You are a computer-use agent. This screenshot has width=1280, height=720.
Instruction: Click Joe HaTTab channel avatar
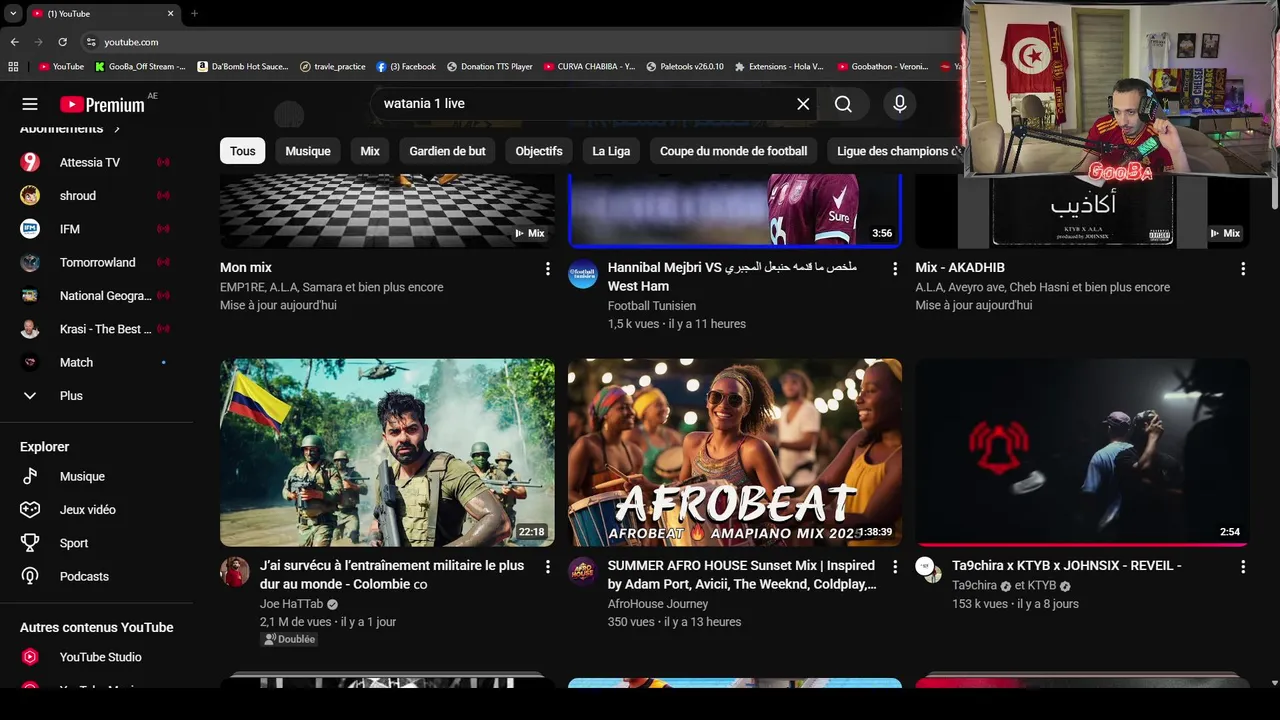point(235,572)
